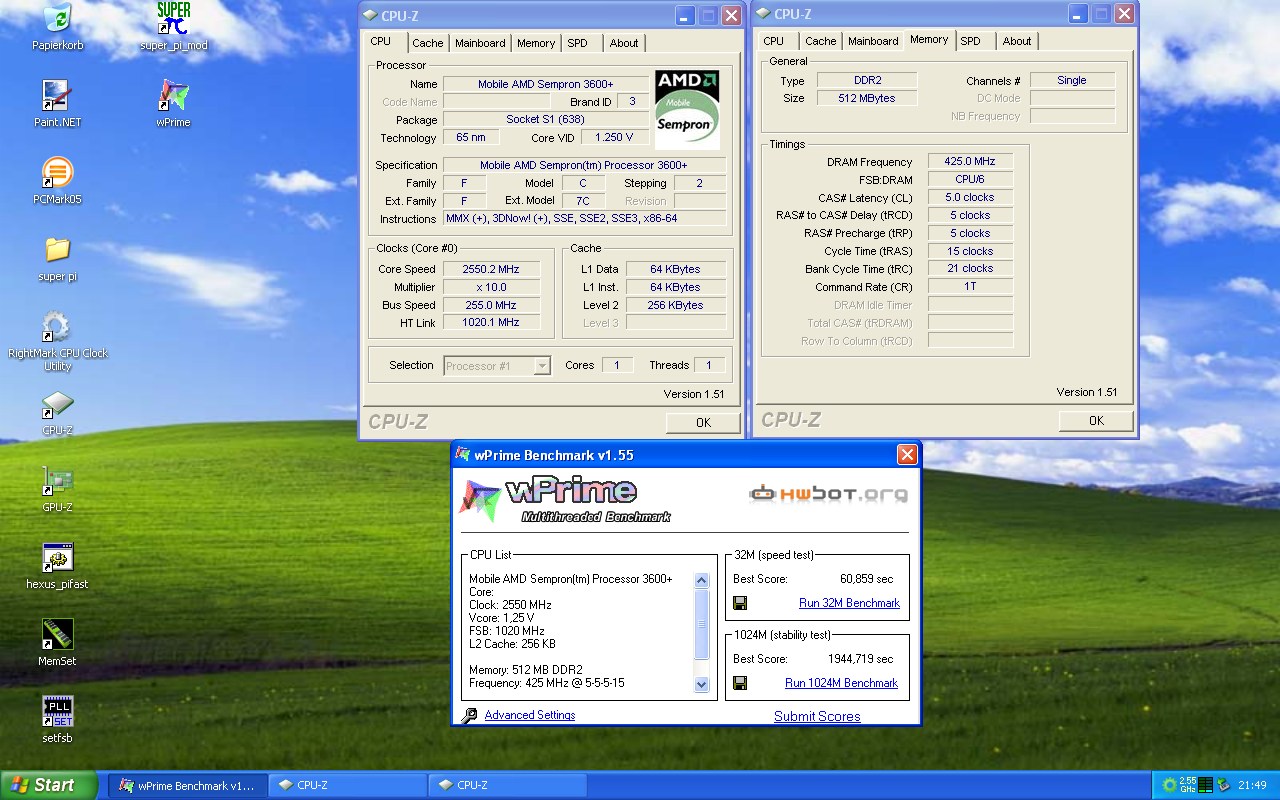Click the Level 2 cache 256 KBytes field
Image resolution: width=1280 pixels, height=800 pixels.
tap(675, 305)
